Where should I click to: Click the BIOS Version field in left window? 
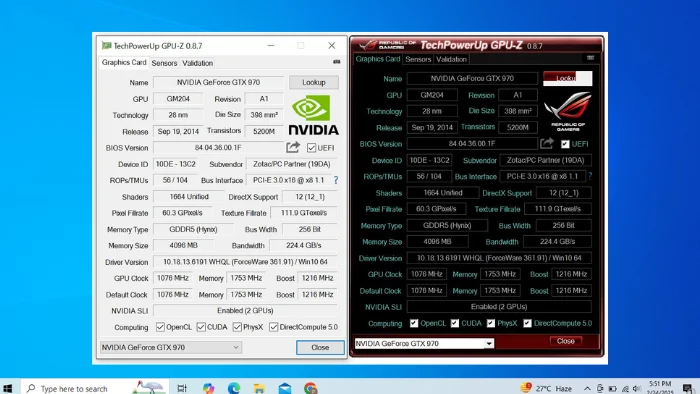pyautogui.click(x=218, y=148)
